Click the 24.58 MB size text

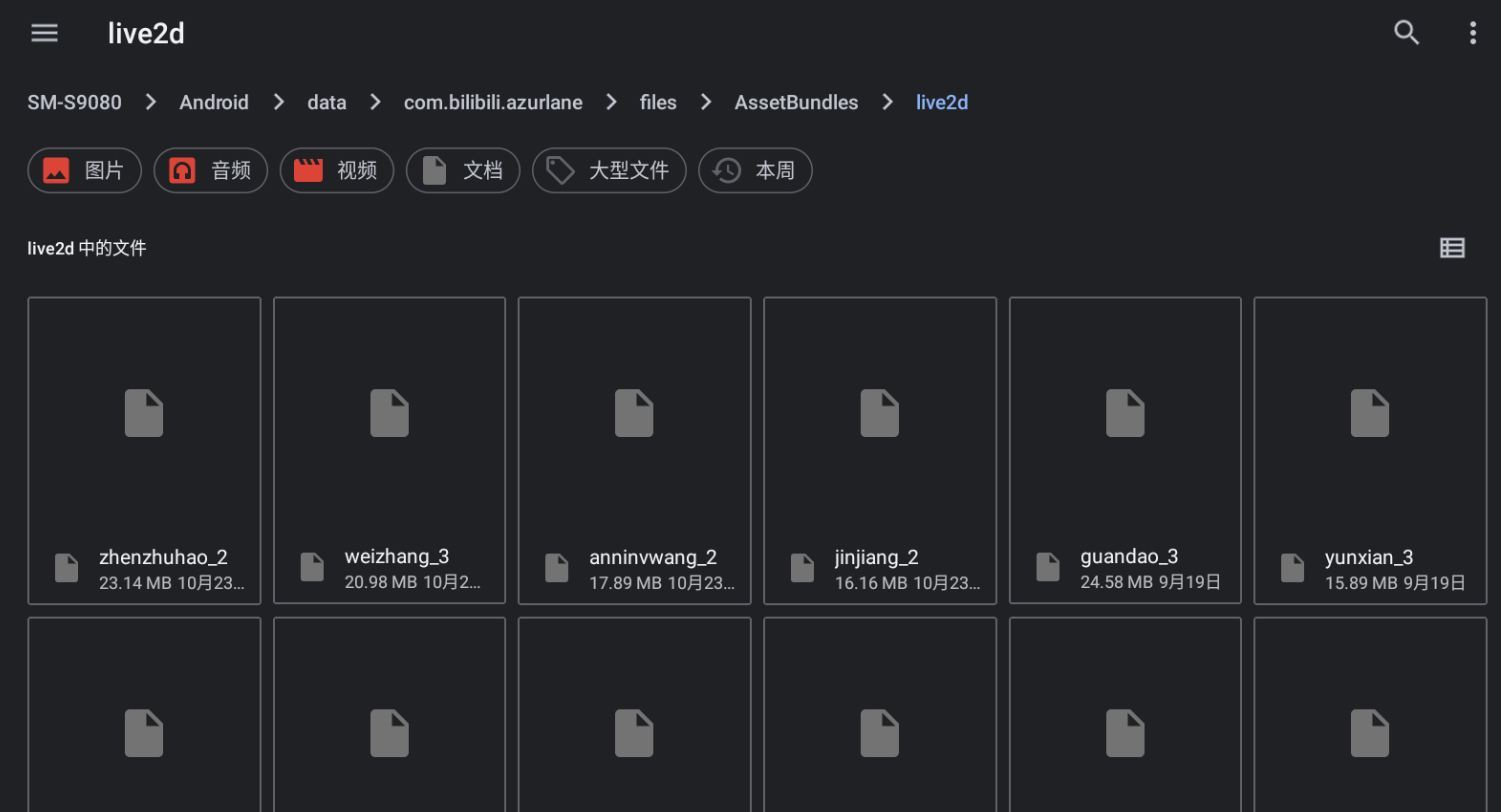(1116, 582)
